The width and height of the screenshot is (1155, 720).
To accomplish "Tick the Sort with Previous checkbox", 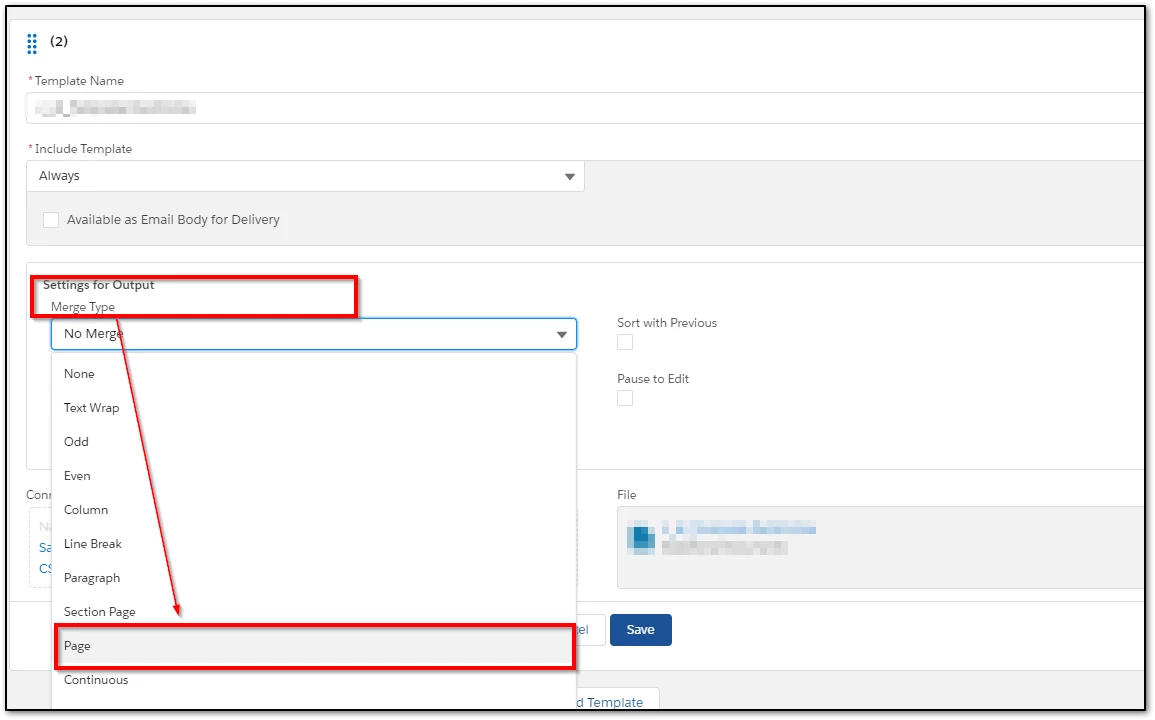I will pos(625,342).
